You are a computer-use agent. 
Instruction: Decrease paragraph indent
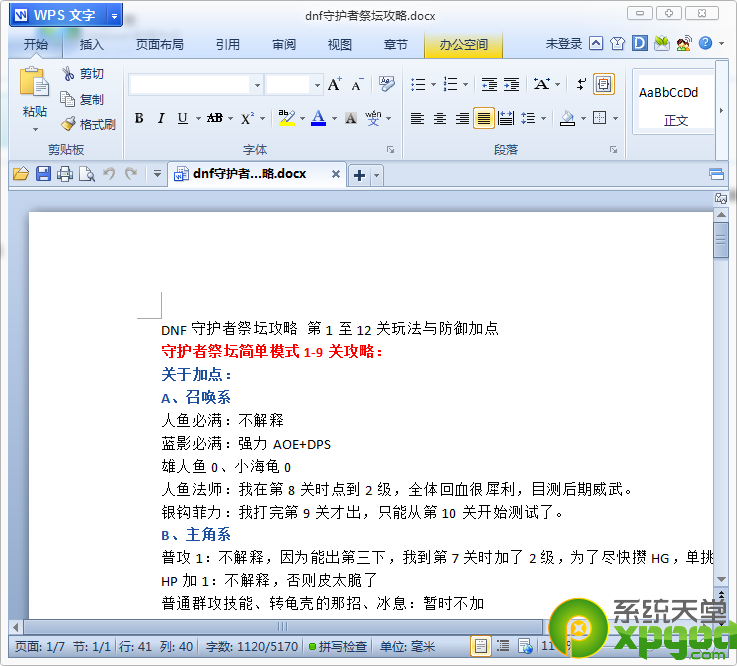point(489,85)
